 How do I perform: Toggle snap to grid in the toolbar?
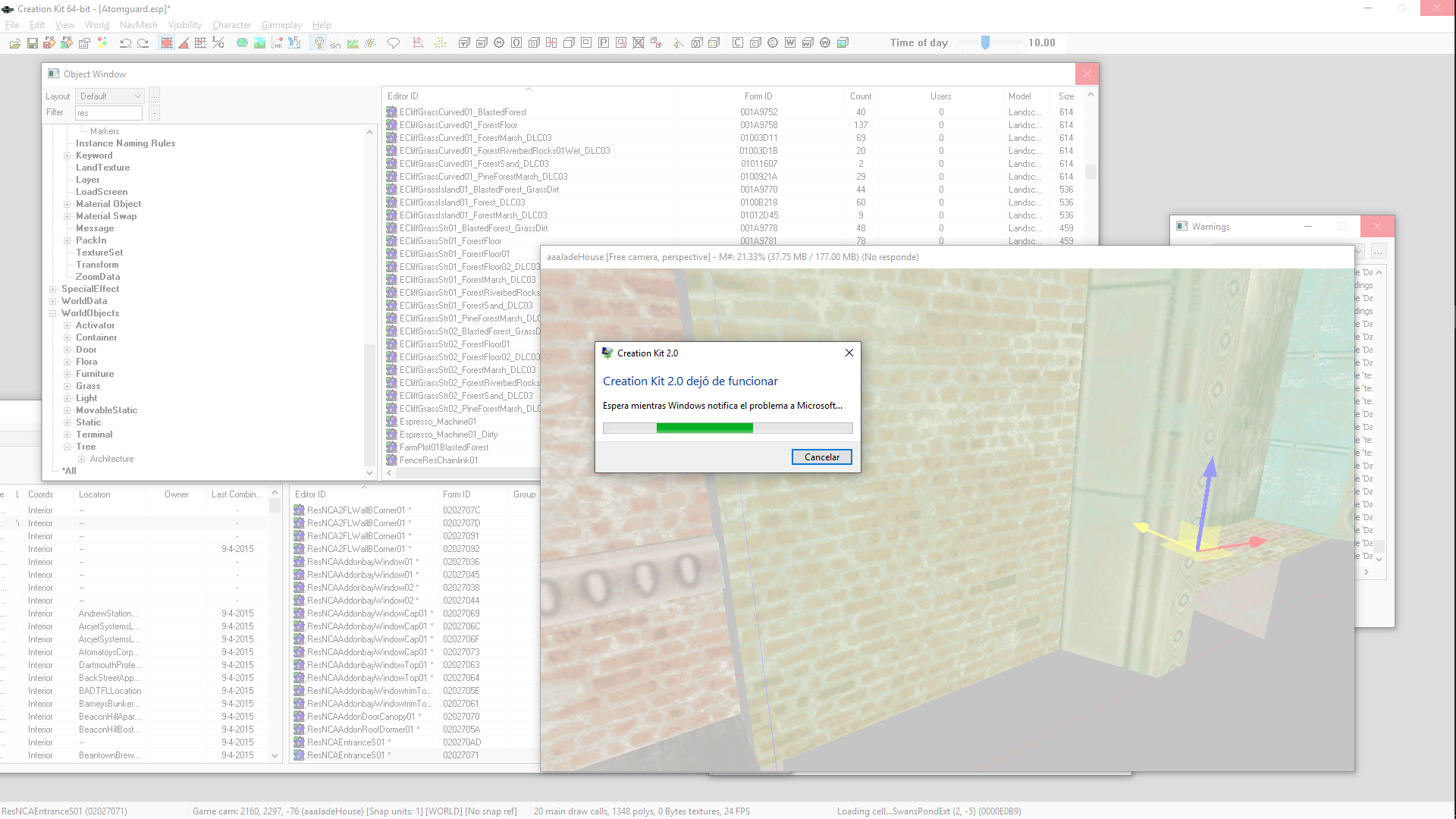[166, 43]
